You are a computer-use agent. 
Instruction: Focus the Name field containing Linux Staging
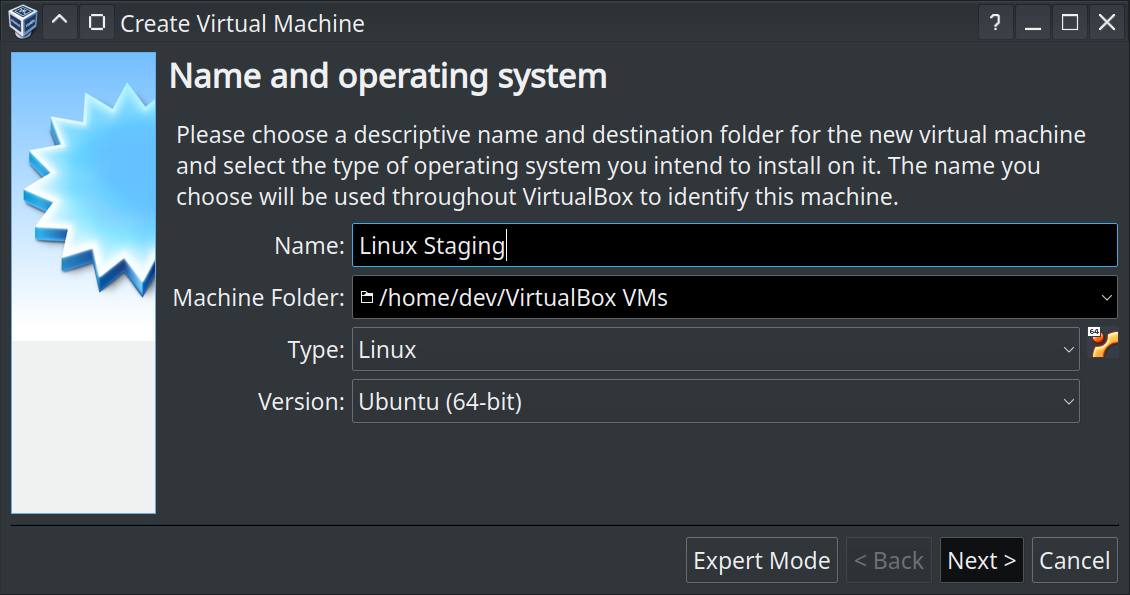click(734, 245)
